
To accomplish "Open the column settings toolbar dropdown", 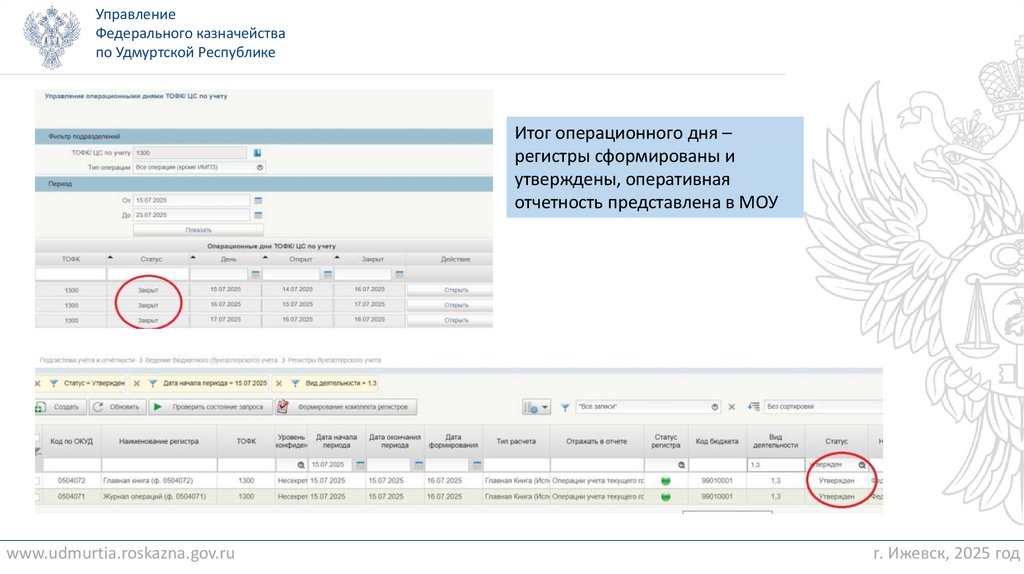I will [536, 407].
